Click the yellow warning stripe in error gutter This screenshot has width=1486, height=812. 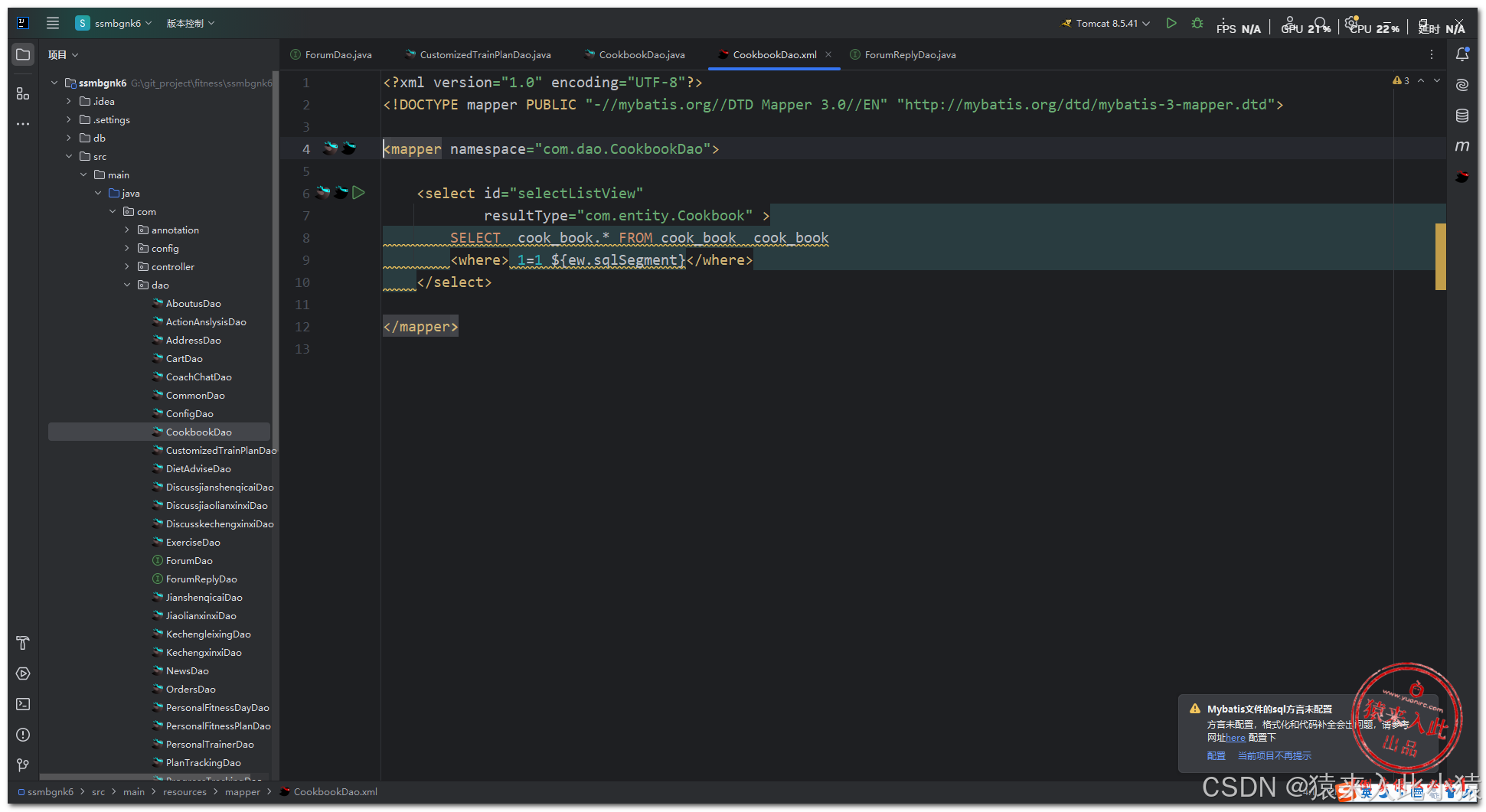pyautogui.click(x=1441, y=256)
